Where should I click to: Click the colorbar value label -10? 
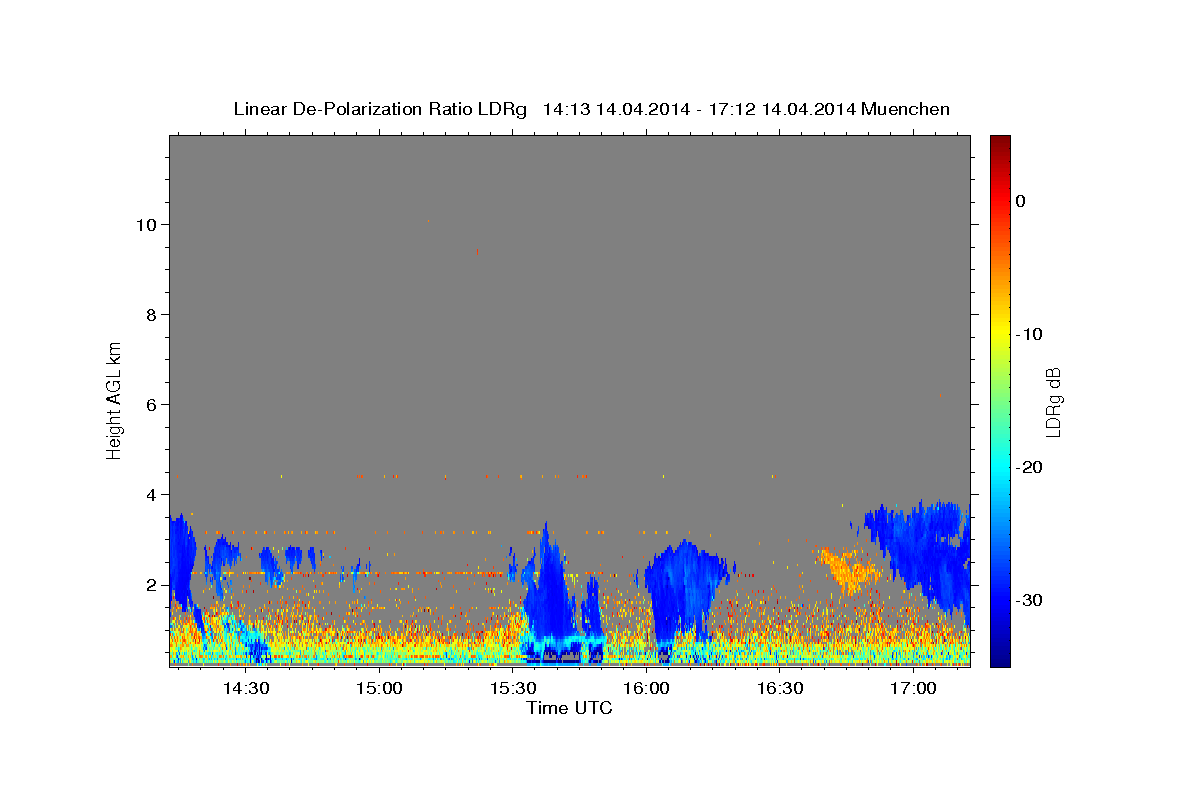pos(1029,334)
